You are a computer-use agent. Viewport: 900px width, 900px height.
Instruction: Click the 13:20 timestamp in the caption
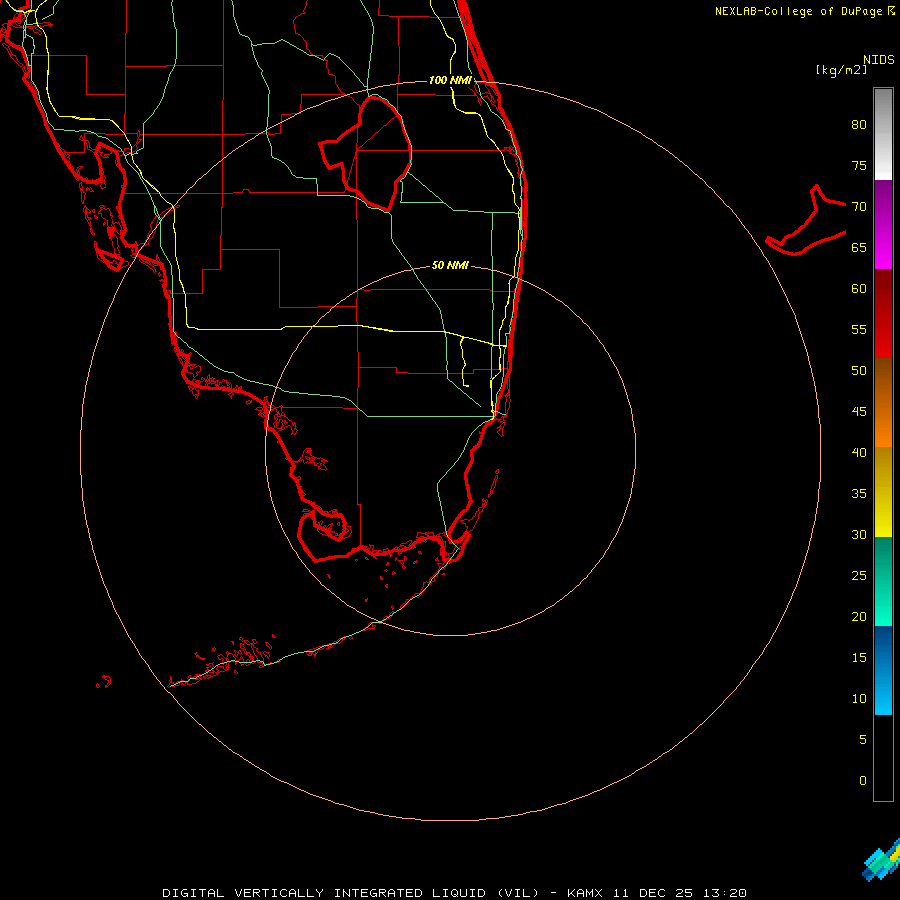(726, 893)
